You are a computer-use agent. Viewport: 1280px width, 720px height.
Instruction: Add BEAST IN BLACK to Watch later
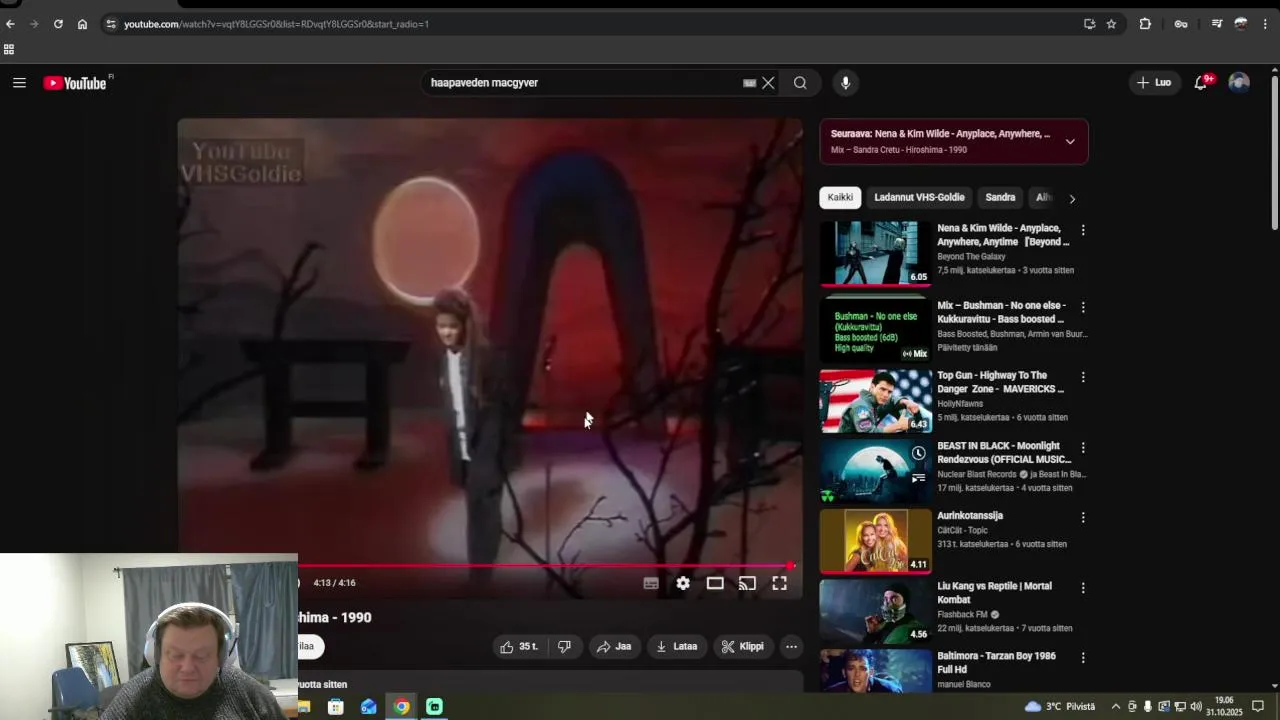click(918, 454)
